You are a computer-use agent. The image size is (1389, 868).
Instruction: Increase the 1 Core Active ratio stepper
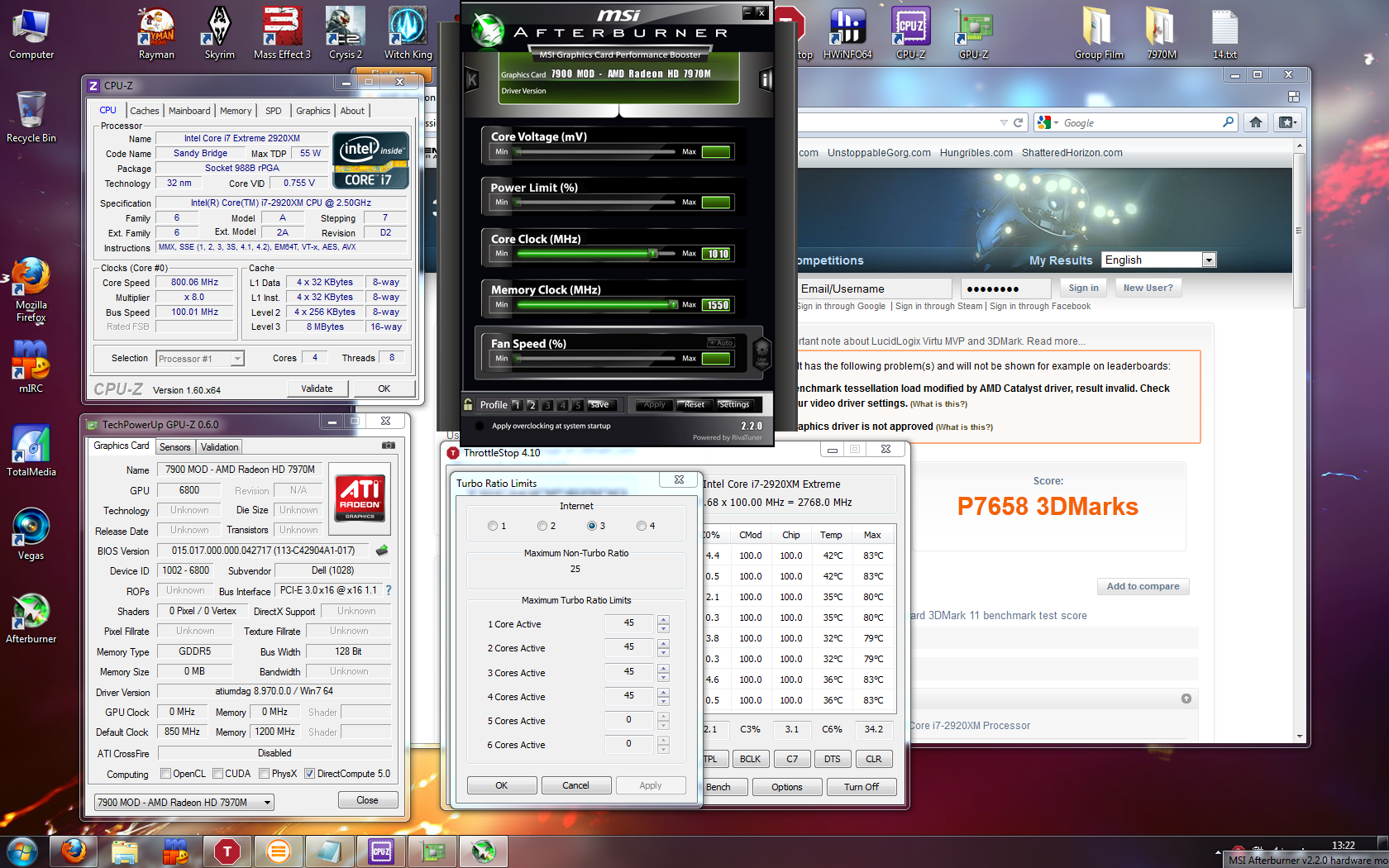point(663,619)
